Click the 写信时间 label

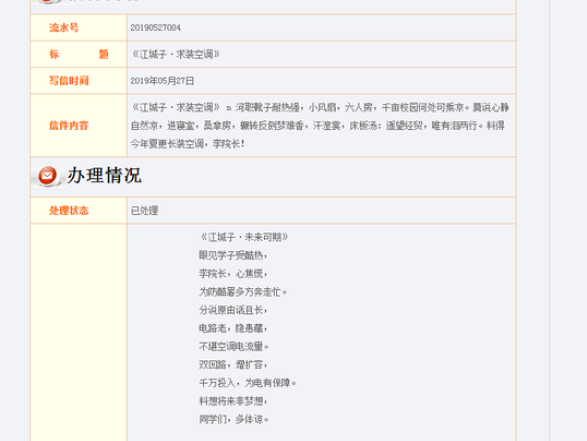pos(69,81)
